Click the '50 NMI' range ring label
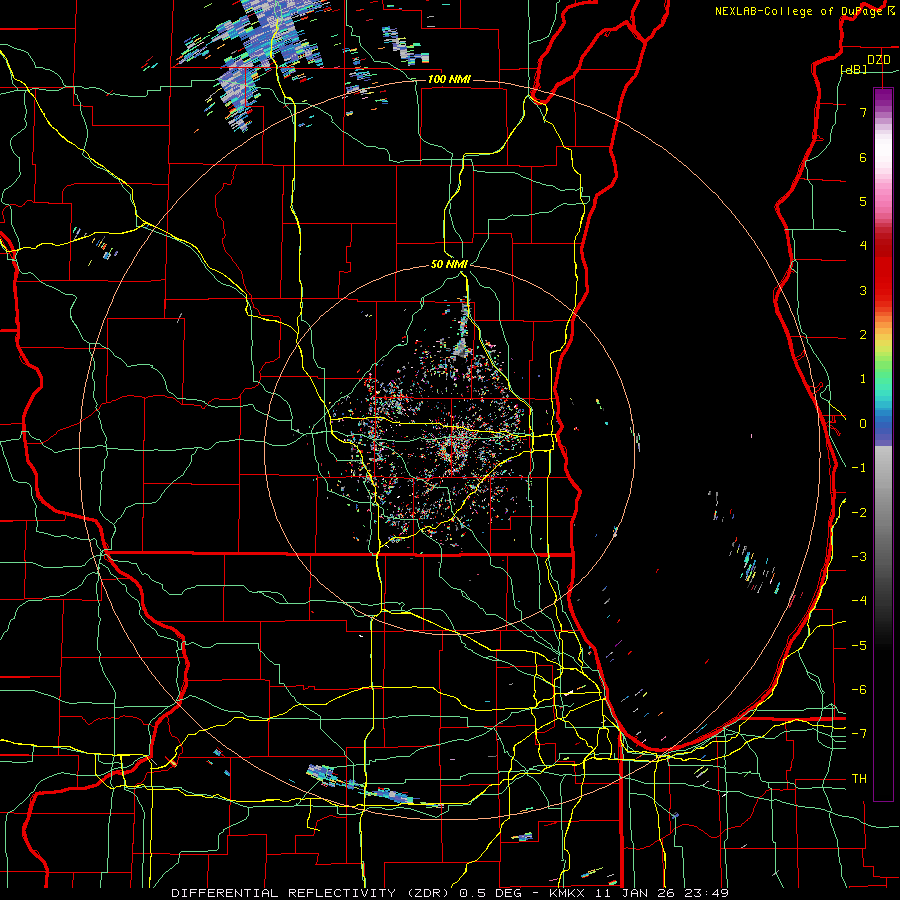 pos(449,264)
